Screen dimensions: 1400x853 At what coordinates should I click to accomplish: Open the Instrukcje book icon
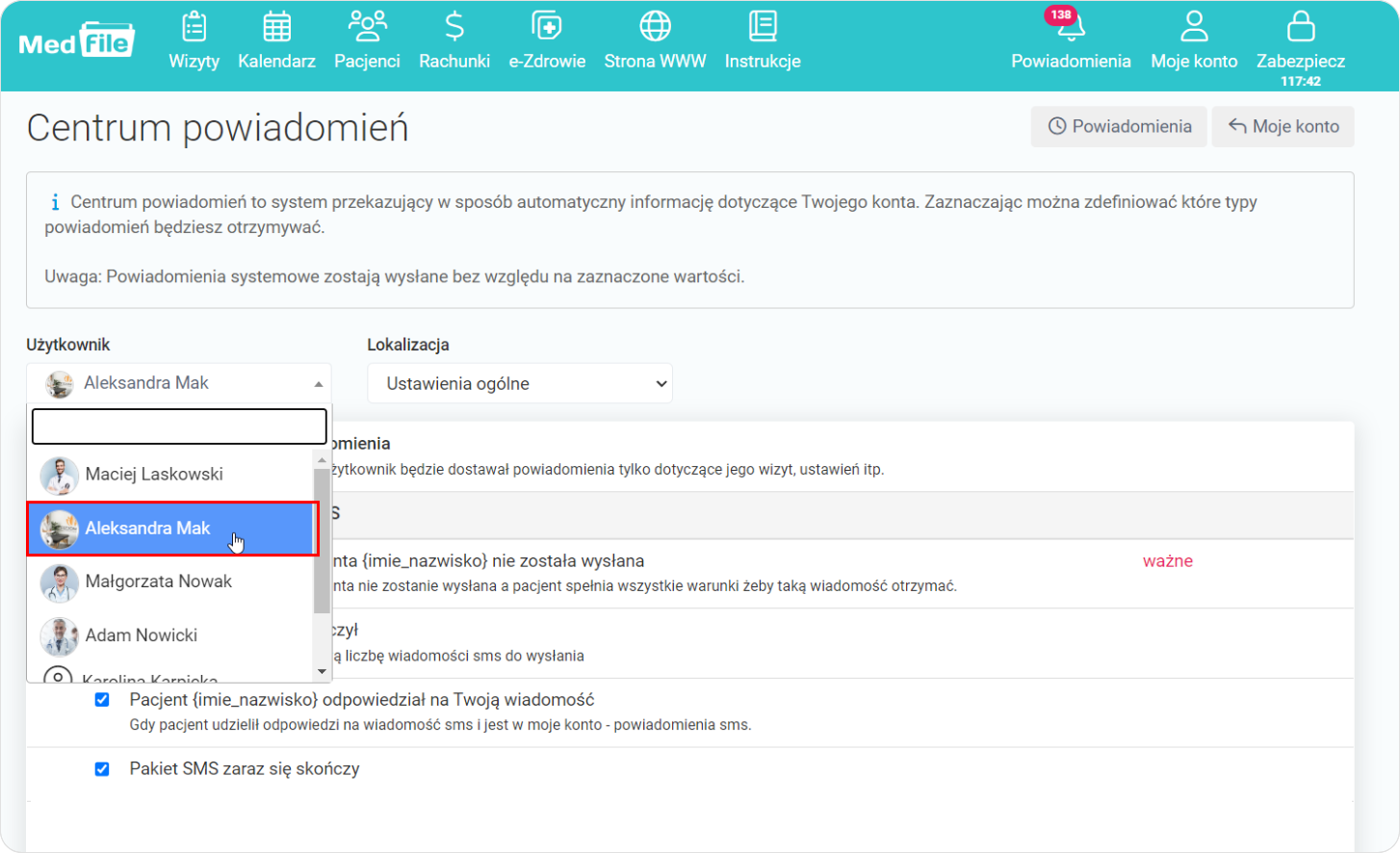(x=763, y=26)
